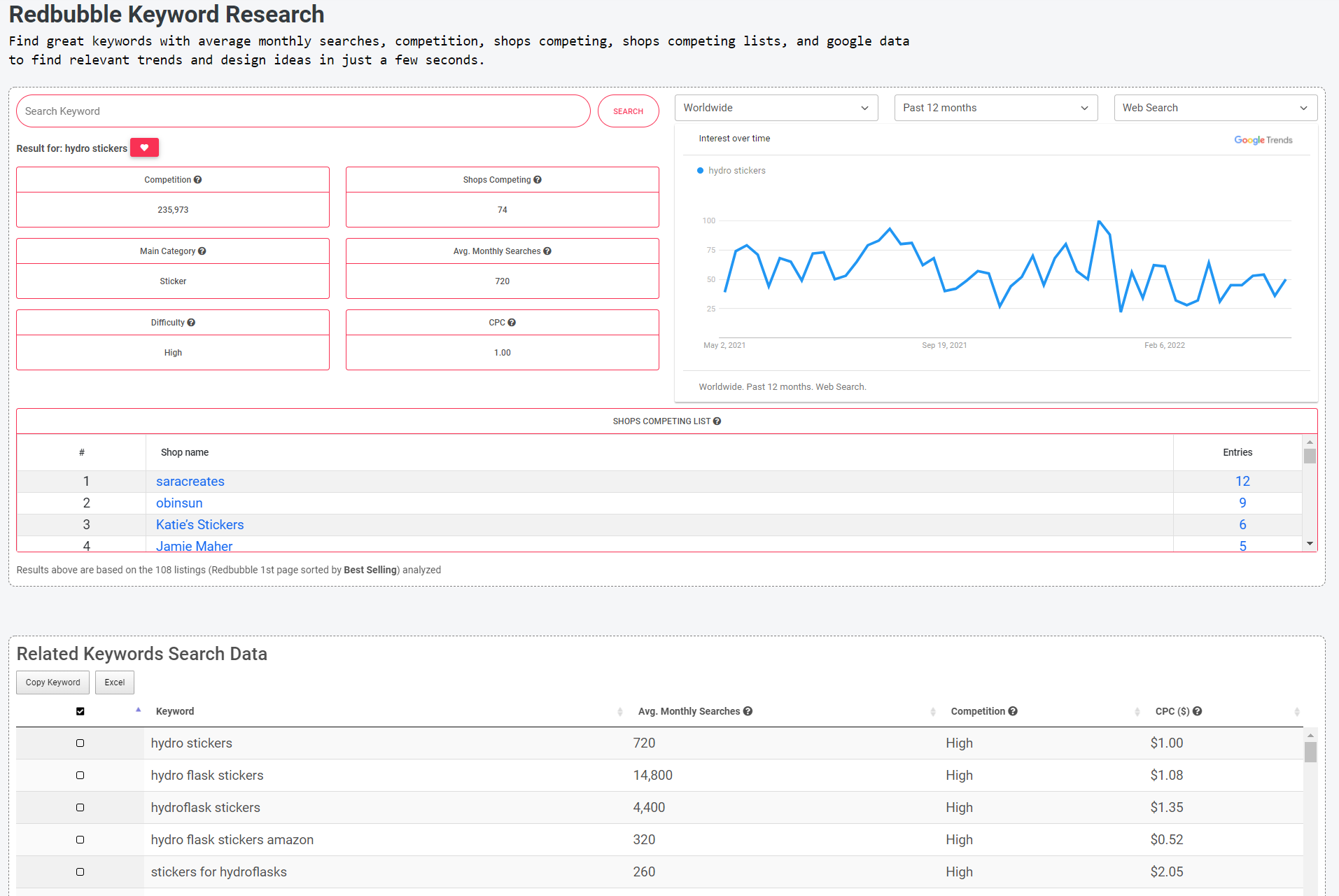
Task: Click sort arrow next to select-all checkbox
Action: (x=139, y=710)
